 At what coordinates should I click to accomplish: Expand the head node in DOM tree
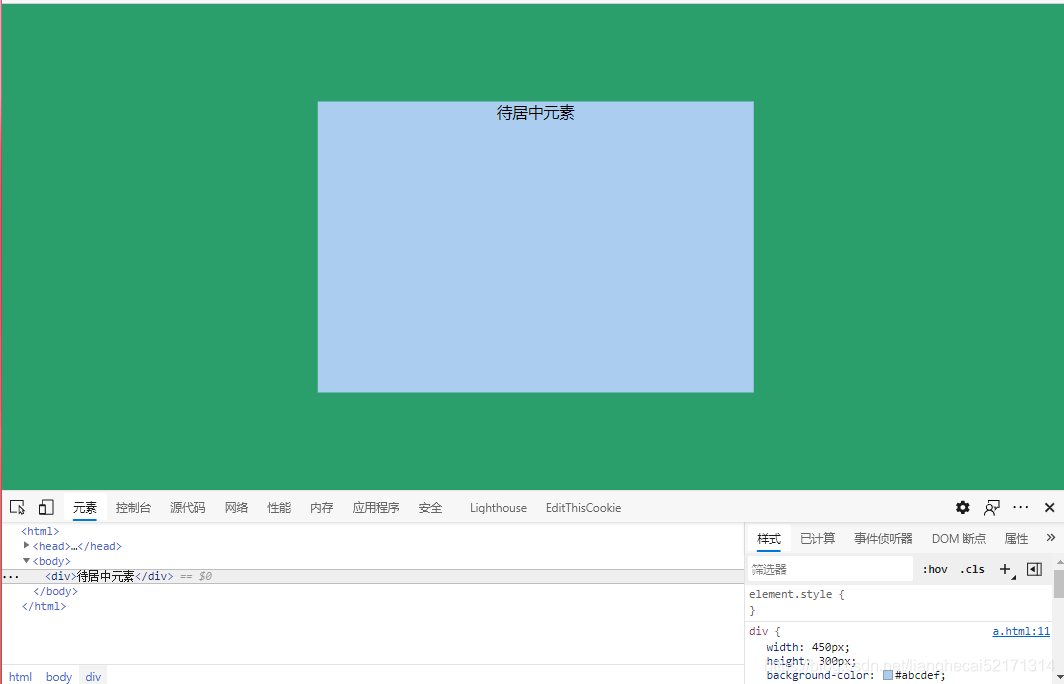[x=26, y=546]
